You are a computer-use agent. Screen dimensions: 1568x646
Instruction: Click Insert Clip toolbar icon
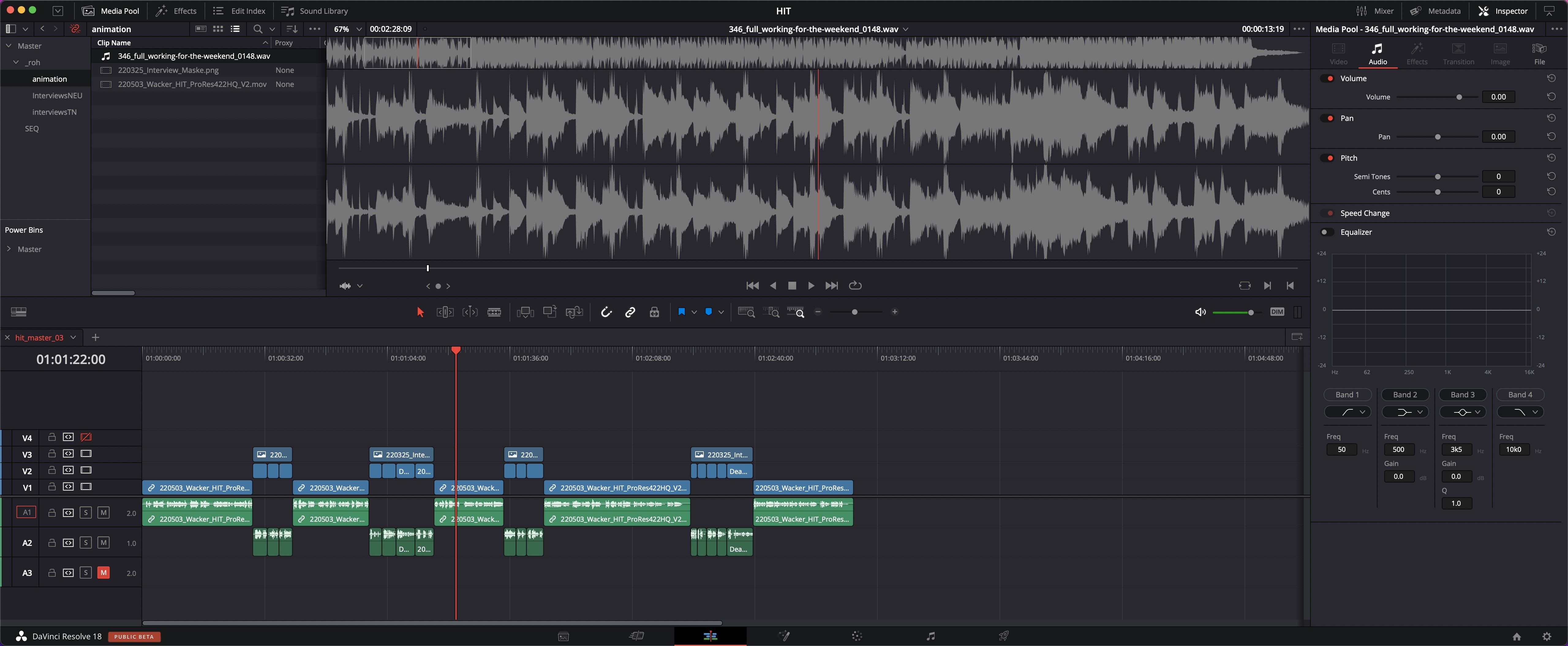pos(525,312)
